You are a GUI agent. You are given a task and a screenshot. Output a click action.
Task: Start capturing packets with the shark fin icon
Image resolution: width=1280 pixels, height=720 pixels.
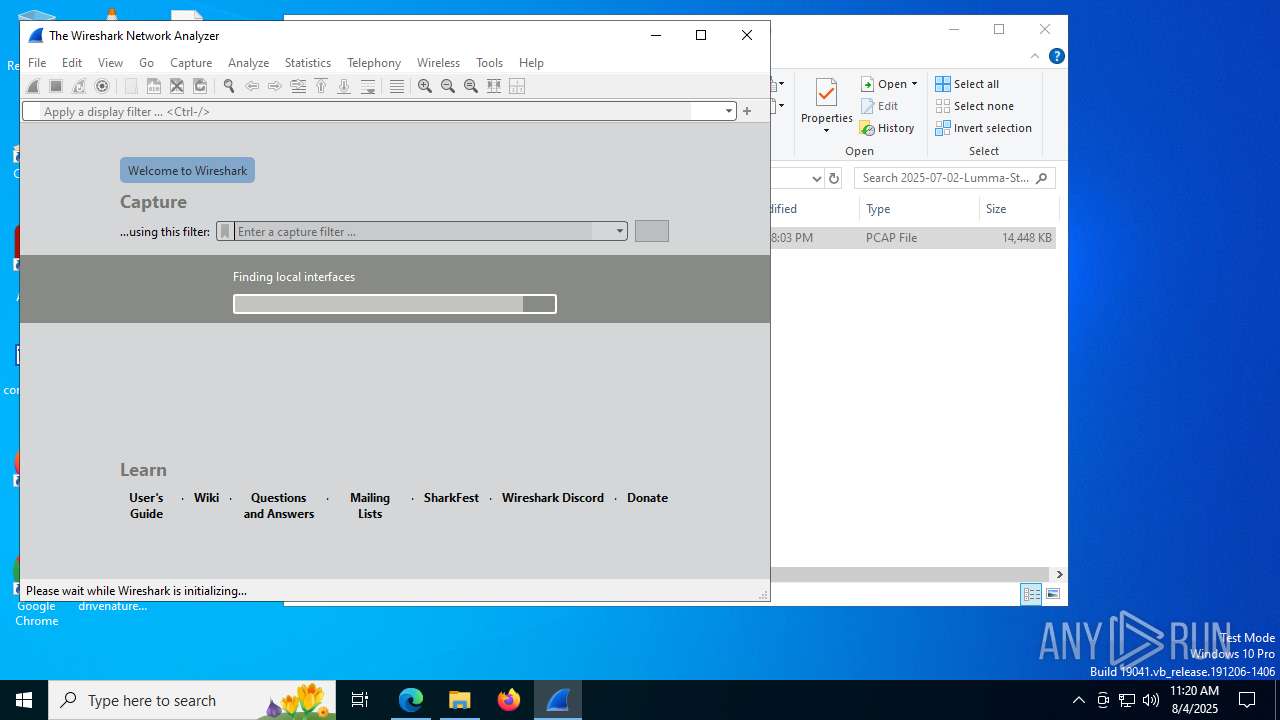point(33,86)
